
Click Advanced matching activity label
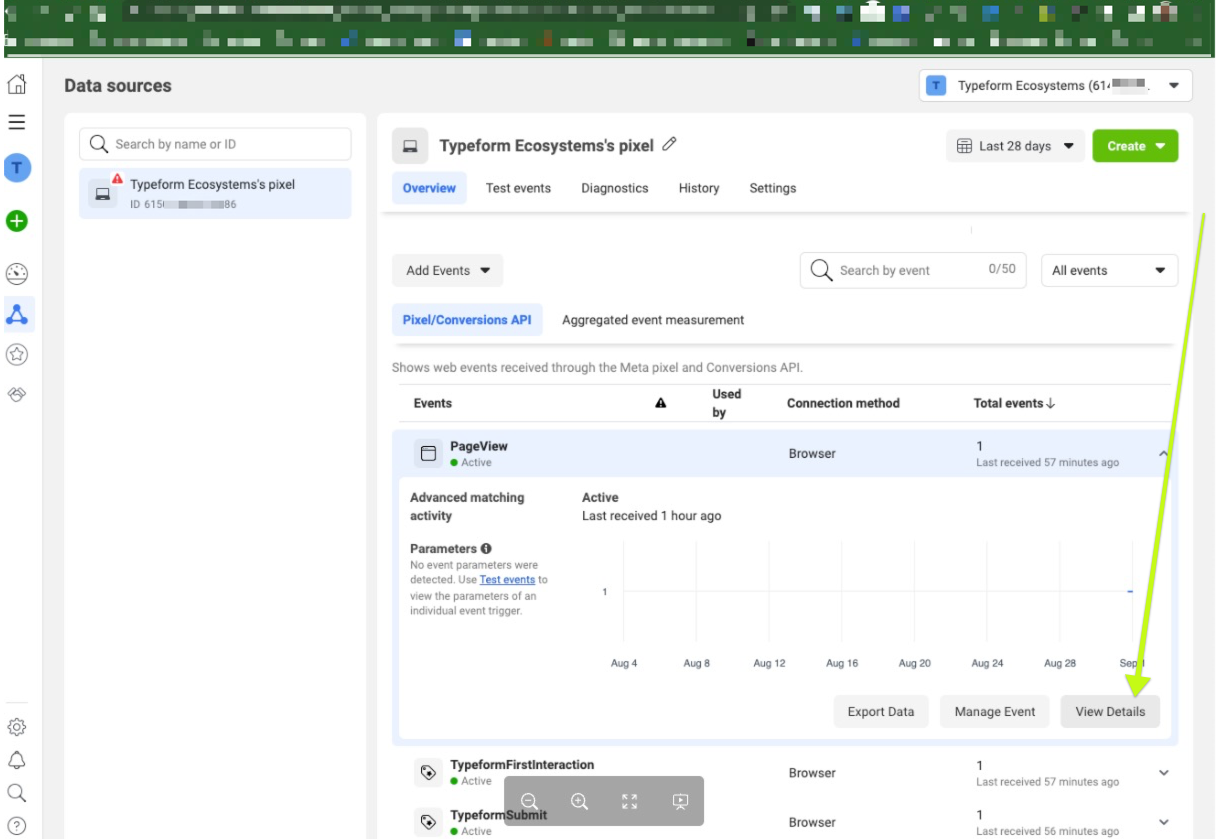(x=467, y=507)
